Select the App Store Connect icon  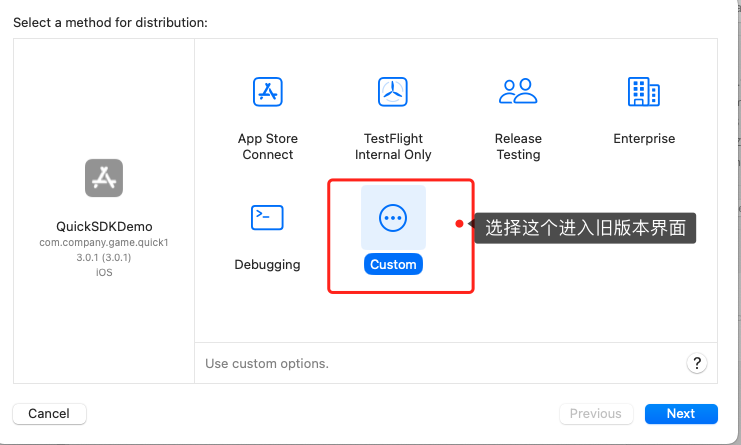pyautogui.click(x=267, y=92)
